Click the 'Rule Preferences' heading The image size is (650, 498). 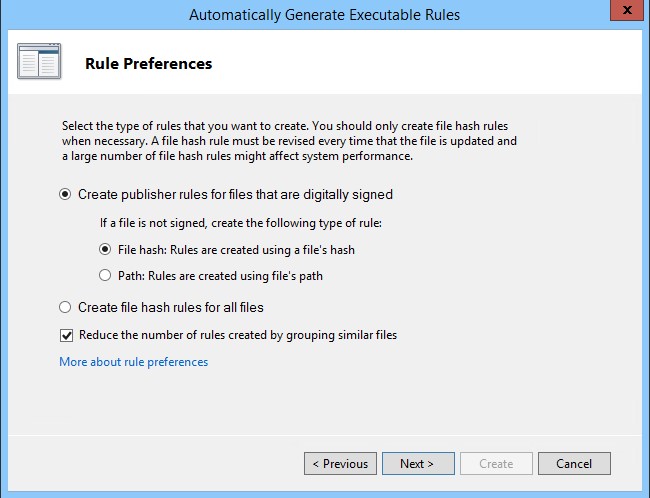click(148, 64)
